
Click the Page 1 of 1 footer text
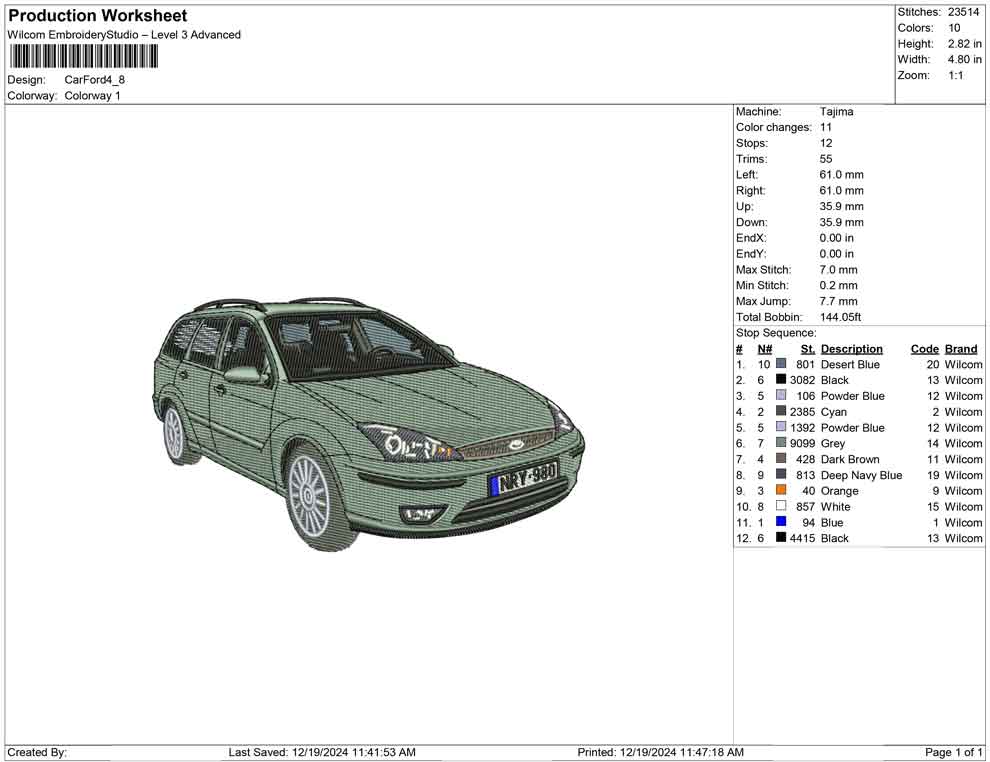pyautogui.click(x=954, y=752)
